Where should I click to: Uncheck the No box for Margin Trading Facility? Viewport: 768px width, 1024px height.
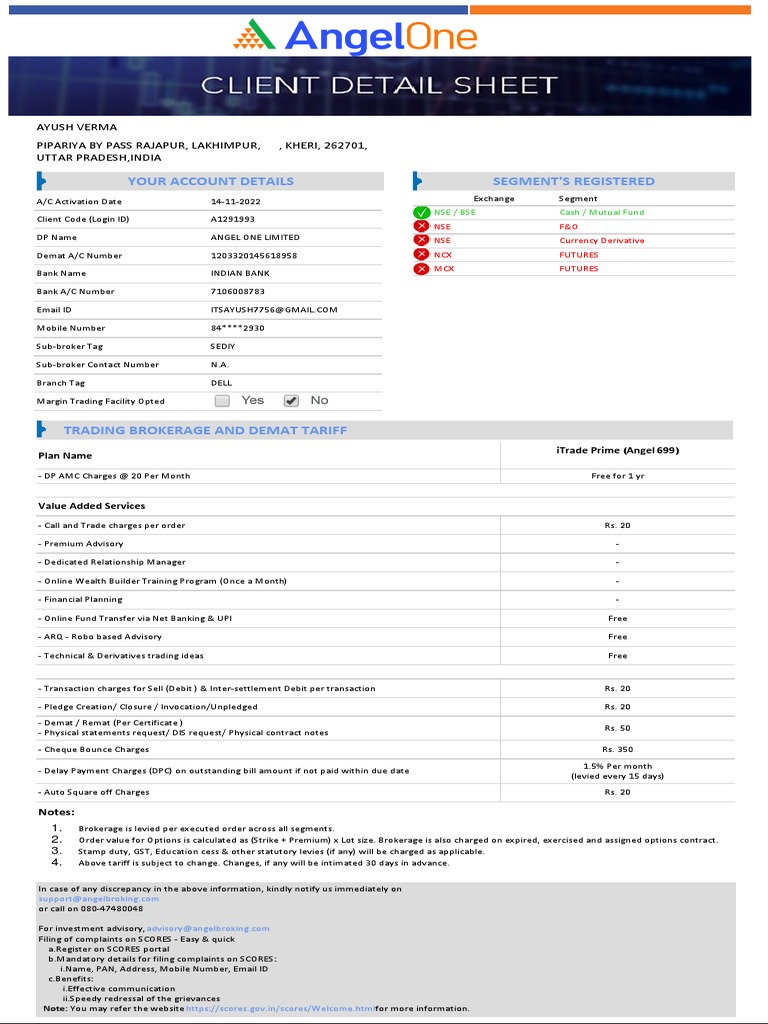click(291, 401)
